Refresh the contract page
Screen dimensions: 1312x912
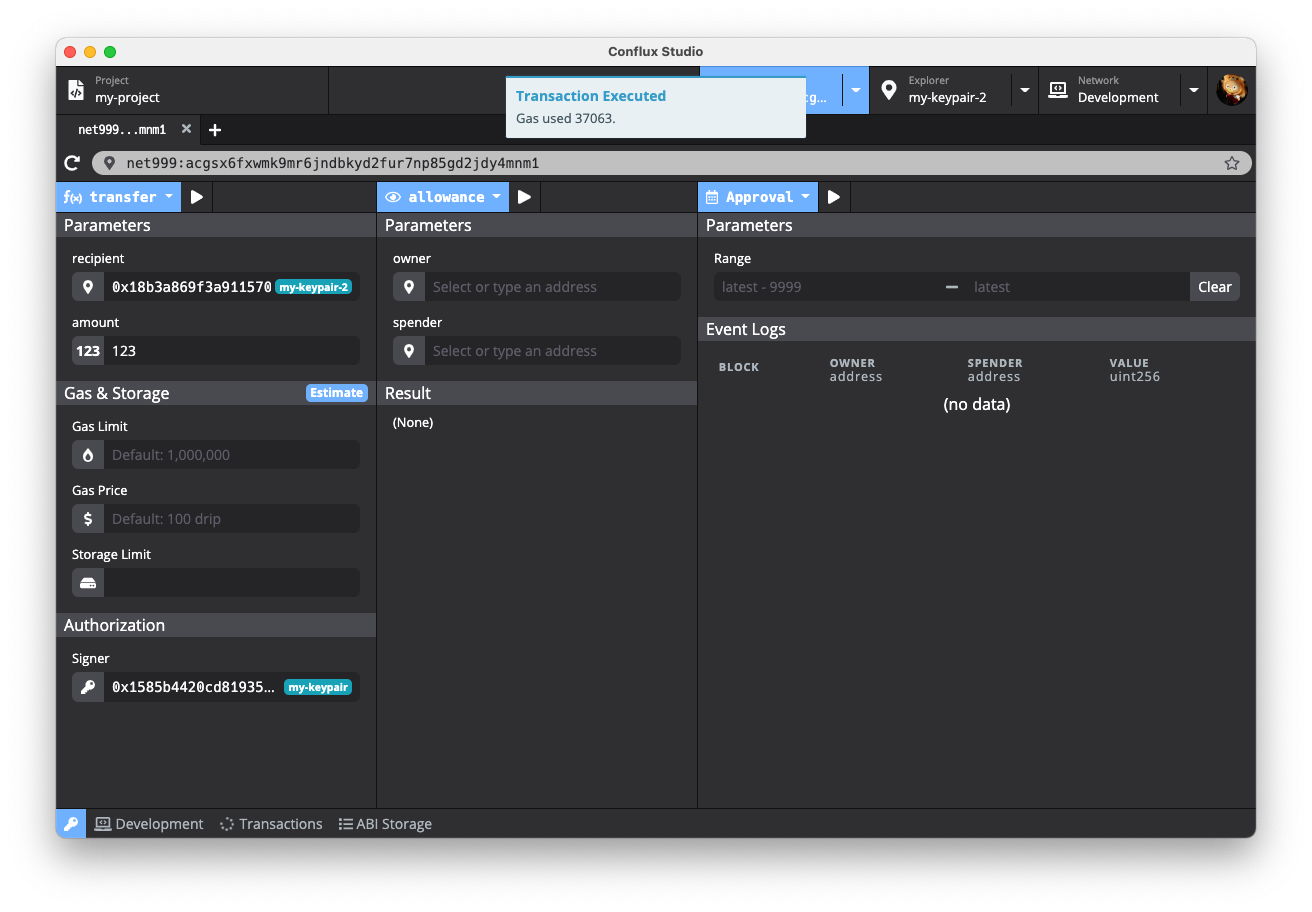[72, 163]
